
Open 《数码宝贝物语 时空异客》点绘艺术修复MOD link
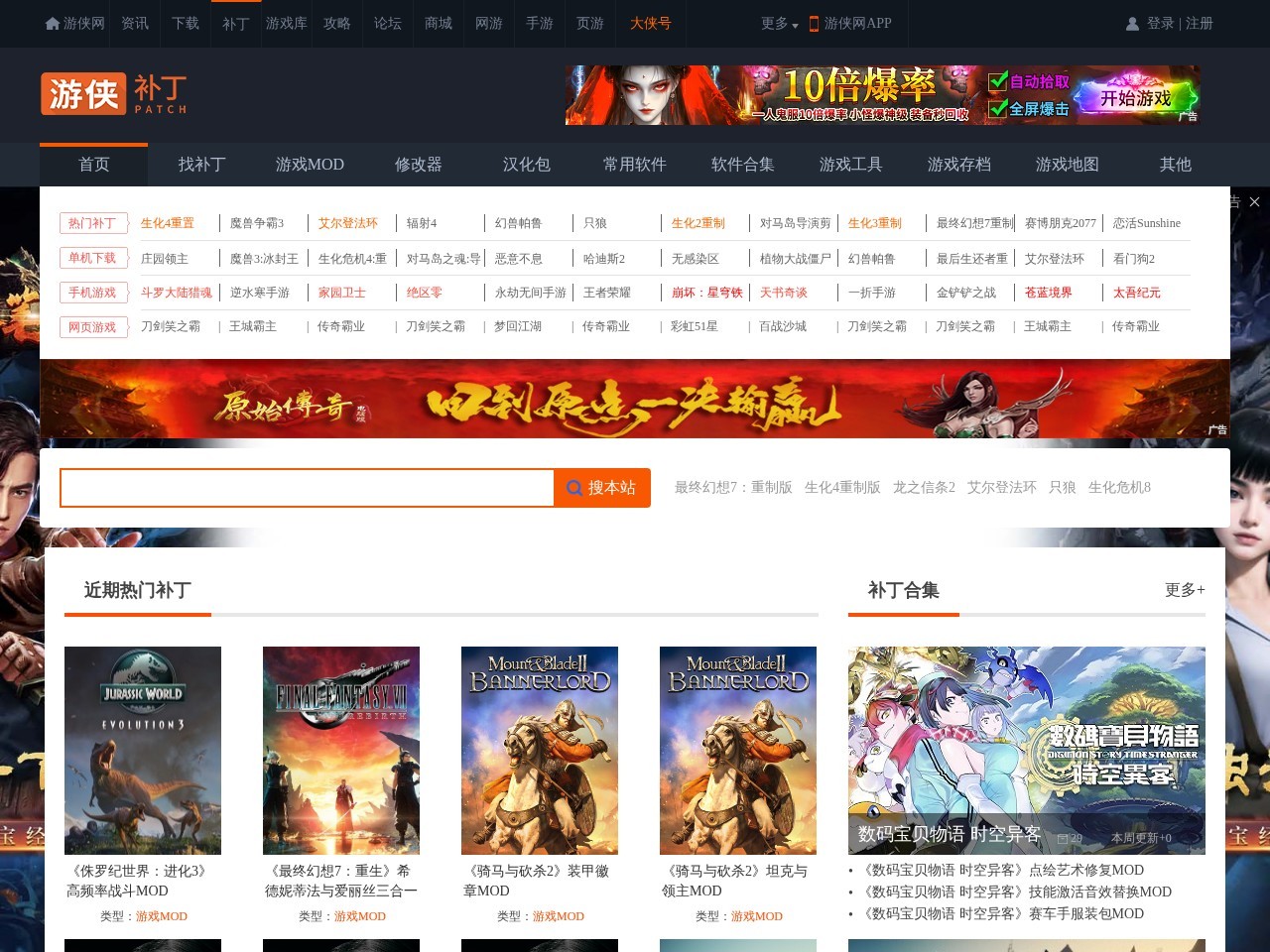coord(1003,870)
